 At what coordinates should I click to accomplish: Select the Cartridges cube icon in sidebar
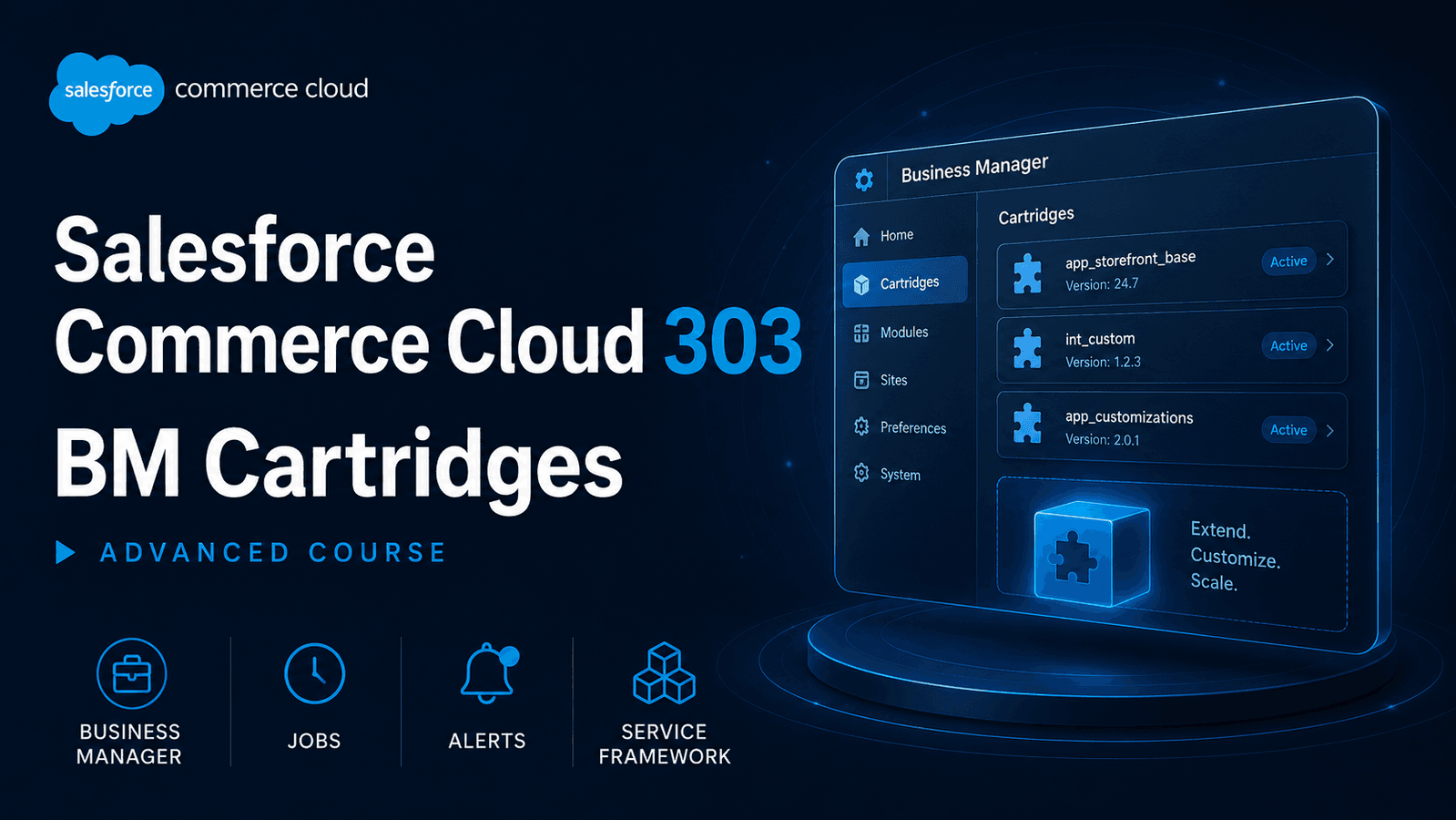861,285
